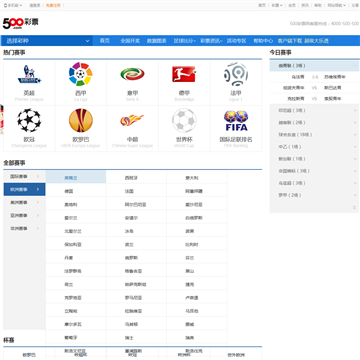Expand the 中乙 (1场) match list
The image size is (360, 360).
click(x=314, y=147)
